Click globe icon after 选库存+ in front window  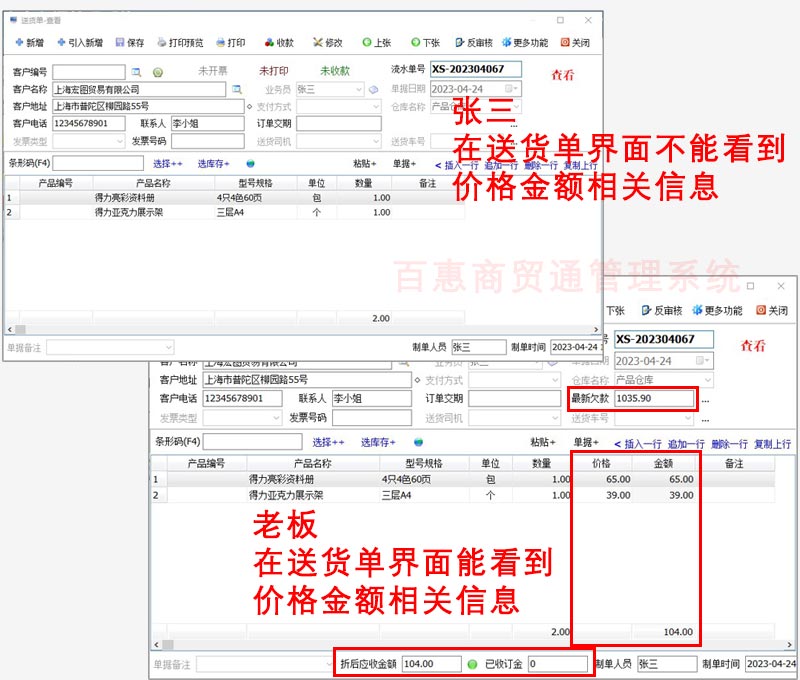(251, 164)
